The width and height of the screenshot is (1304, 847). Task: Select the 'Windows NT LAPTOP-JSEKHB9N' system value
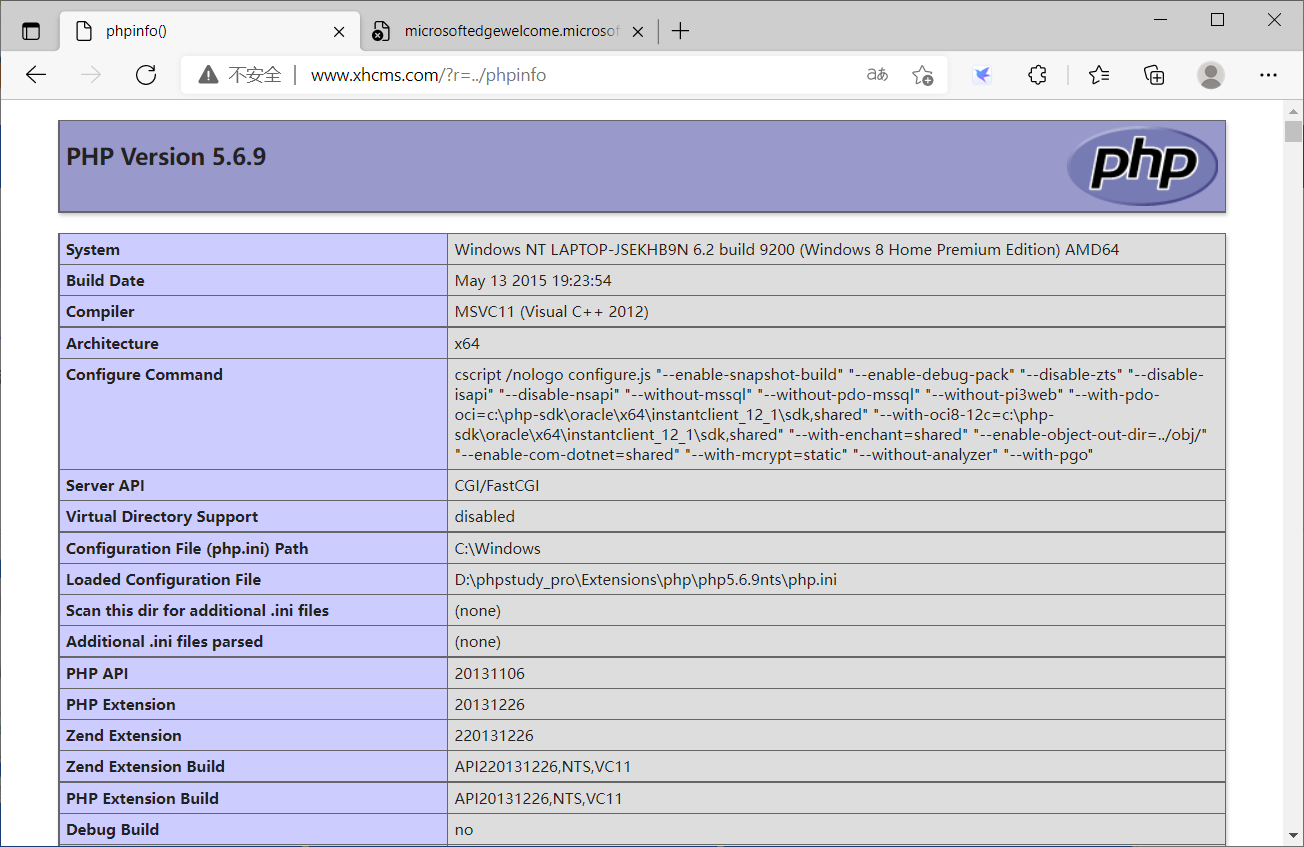787,249
